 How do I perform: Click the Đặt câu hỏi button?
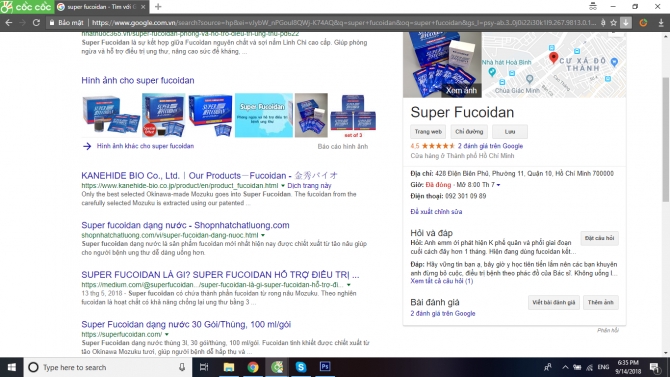pos(599,238)
